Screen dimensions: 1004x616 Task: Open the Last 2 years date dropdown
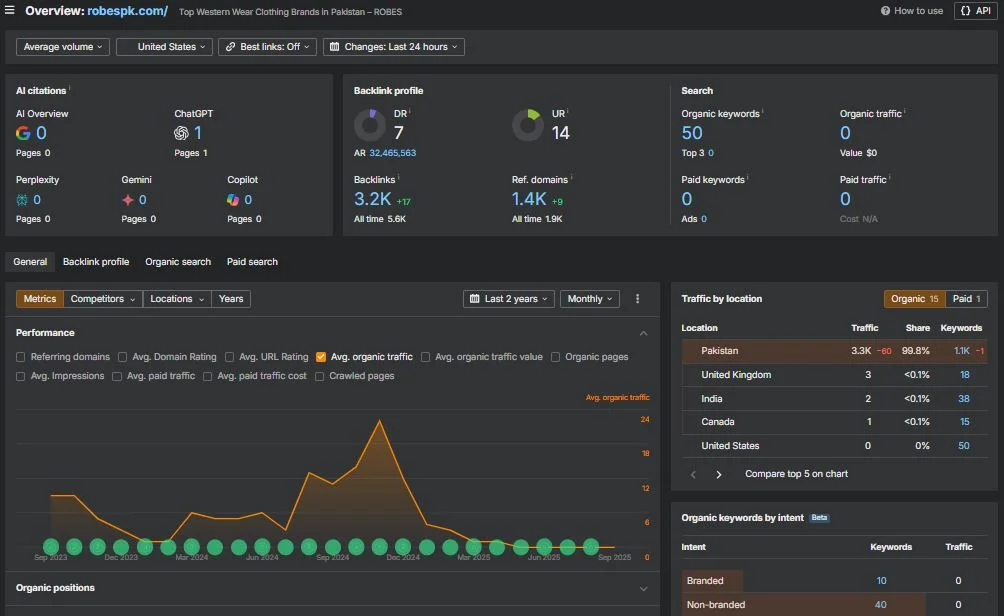(510, 299)
